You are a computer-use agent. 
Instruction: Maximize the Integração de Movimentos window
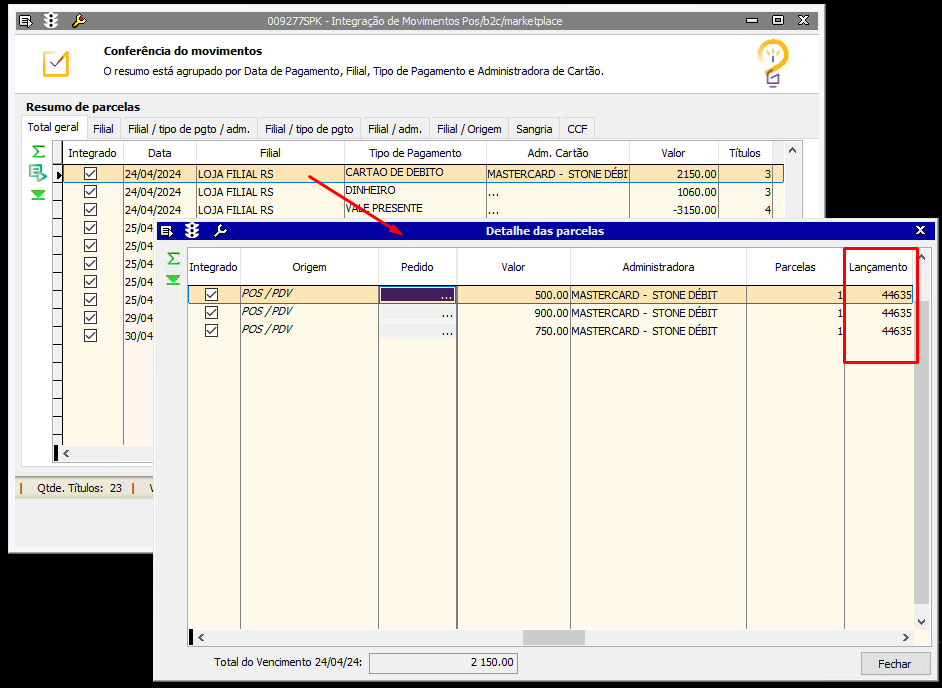click(x=778, y=20)
